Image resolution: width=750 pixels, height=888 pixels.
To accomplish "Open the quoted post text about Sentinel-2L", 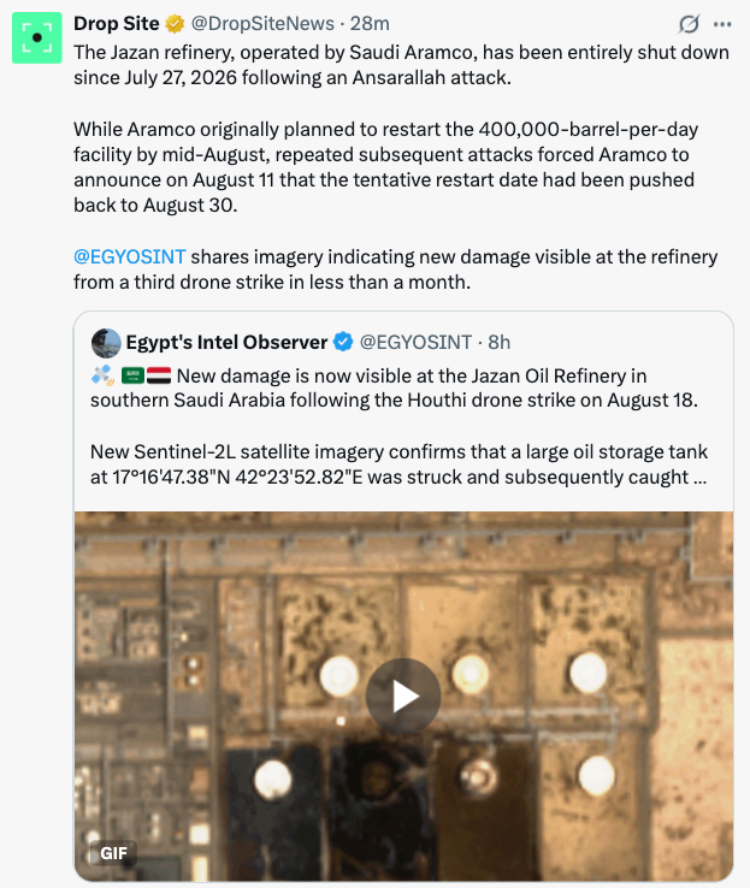I will point(398,464).
